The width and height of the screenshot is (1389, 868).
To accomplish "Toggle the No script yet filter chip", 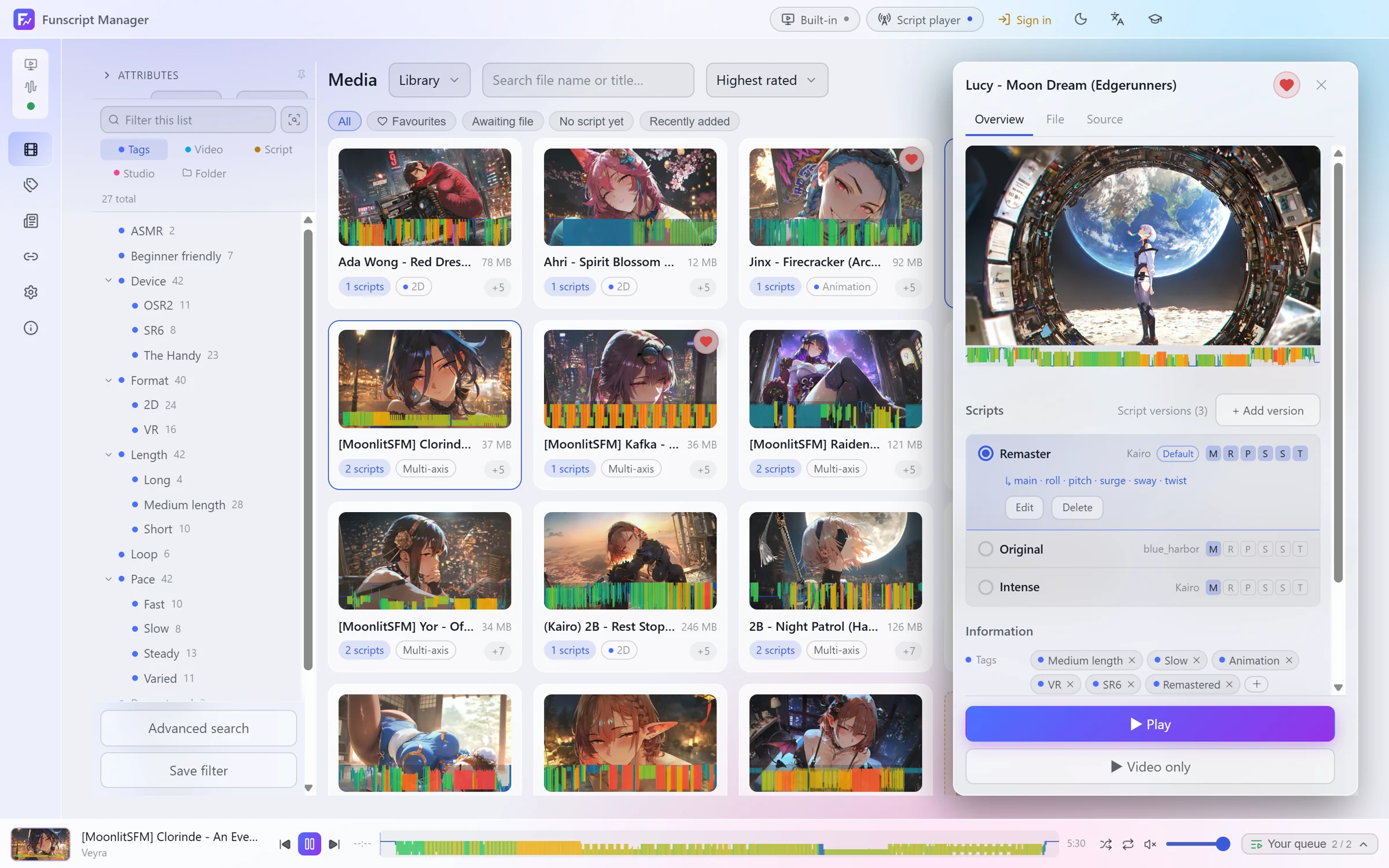I will [591, 121].
